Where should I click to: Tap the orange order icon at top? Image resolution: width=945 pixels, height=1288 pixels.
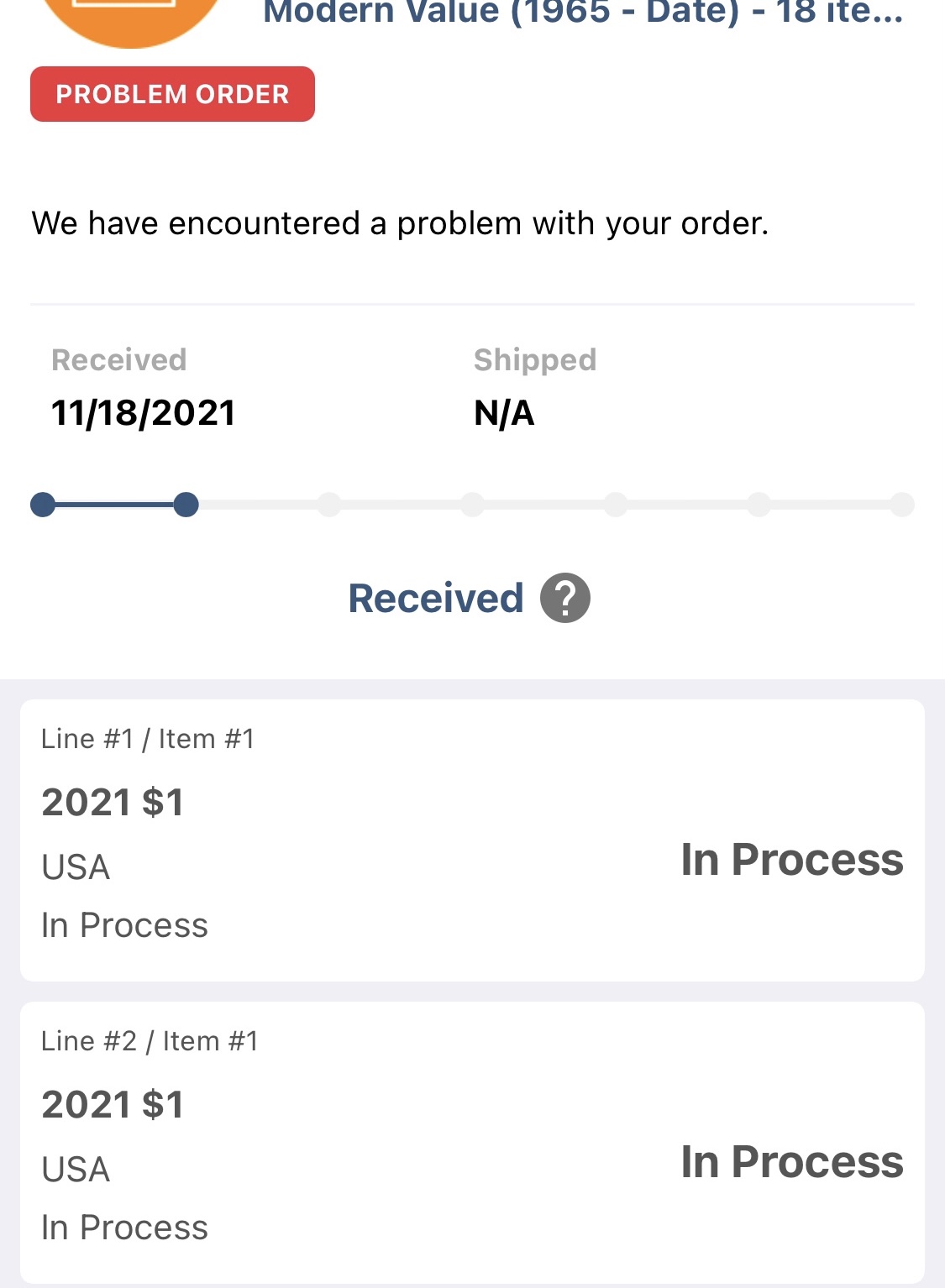(130, 17)
